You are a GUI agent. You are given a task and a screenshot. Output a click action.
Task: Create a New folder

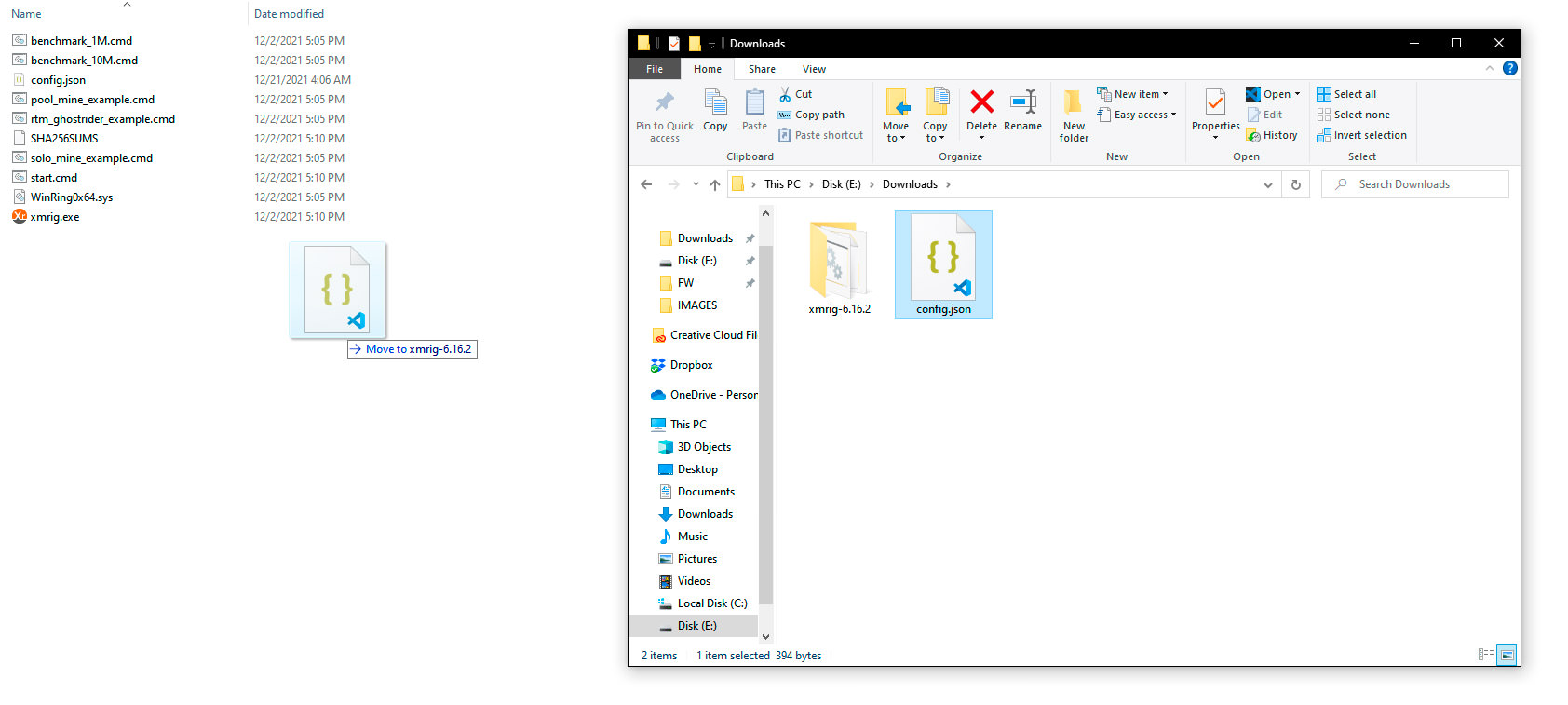click(x=1074, y=115)
